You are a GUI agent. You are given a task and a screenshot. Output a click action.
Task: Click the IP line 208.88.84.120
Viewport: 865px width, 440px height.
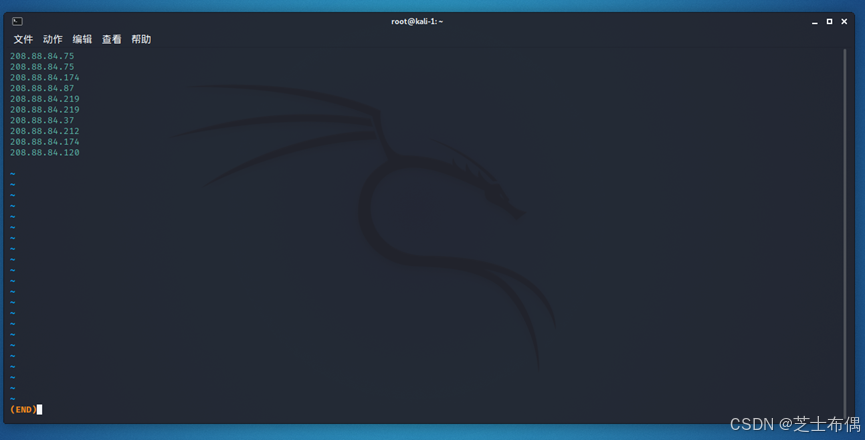[45, 153]
